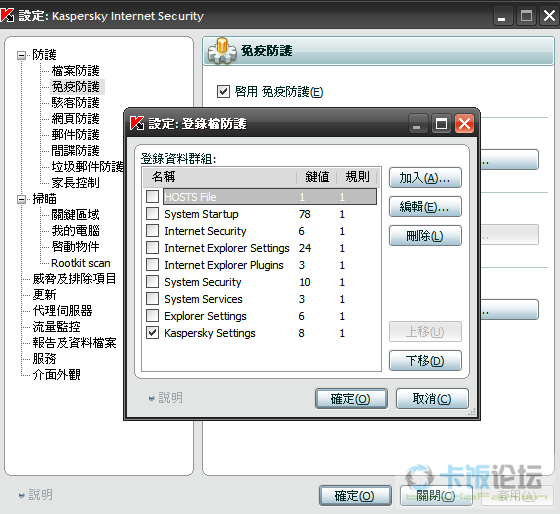Viewport: 560px width, 514px height.
Task: Sort by 名稱 column header
Action: coord(220,177)
